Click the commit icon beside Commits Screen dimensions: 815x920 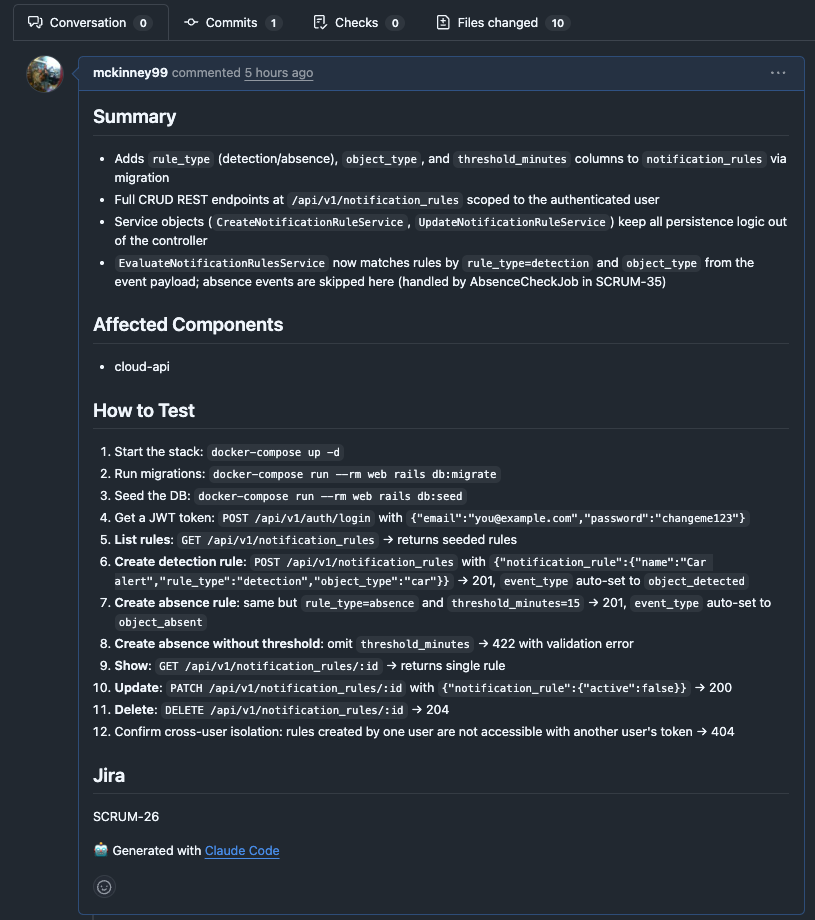[191, 22]
